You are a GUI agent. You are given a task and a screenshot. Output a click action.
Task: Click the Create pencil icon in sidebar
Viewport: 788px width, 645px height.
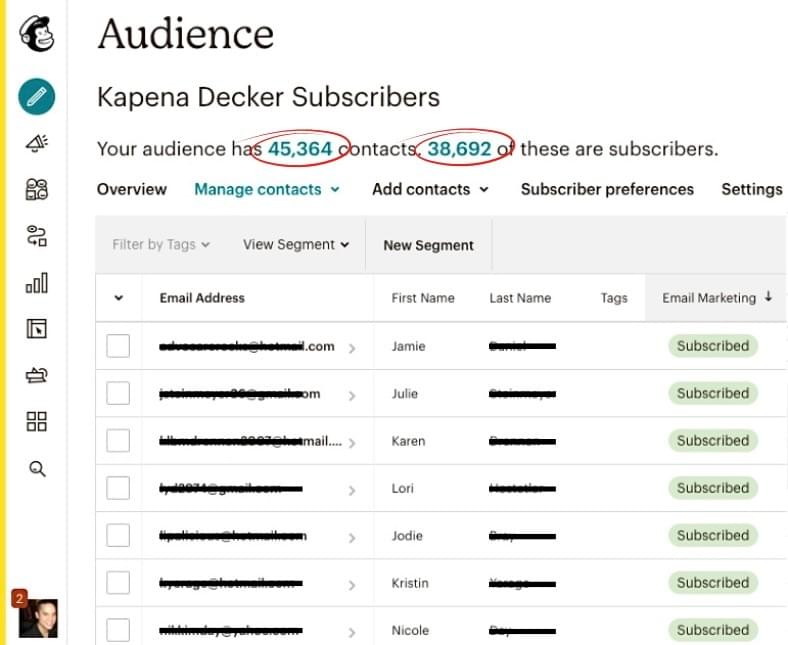[37, 97]
